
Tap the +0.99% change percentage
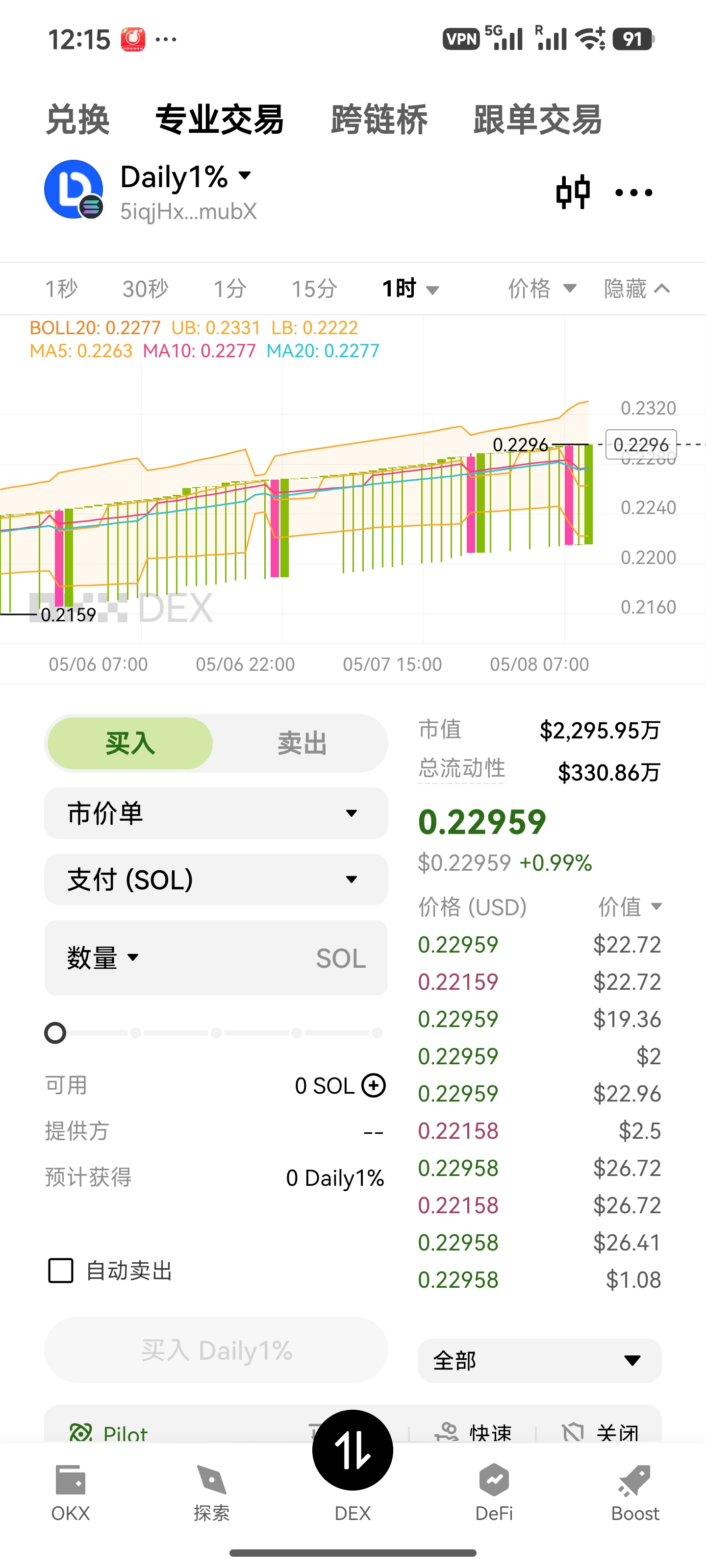(555, 862)
